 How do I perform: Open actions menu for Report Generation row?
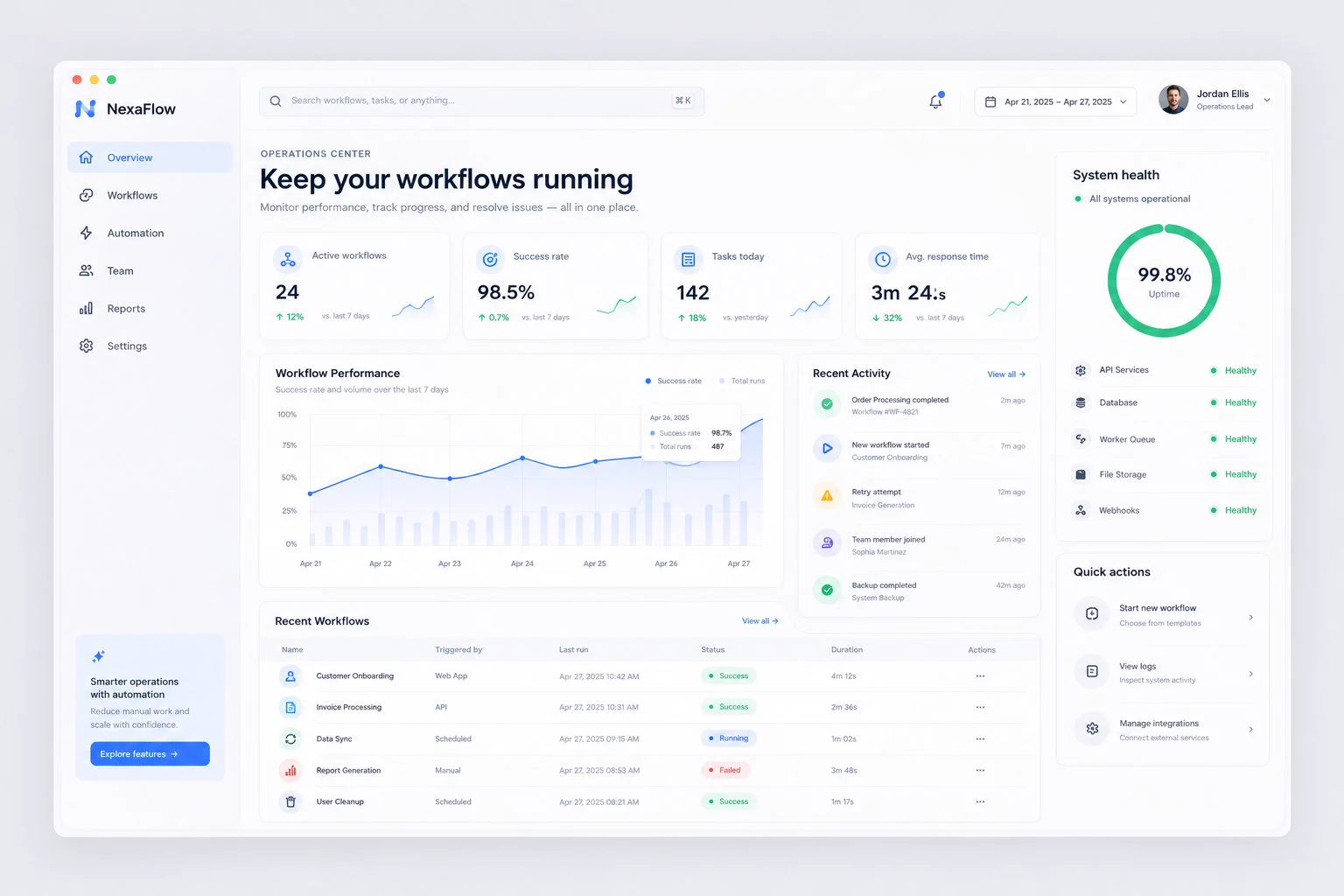point(980,771)
